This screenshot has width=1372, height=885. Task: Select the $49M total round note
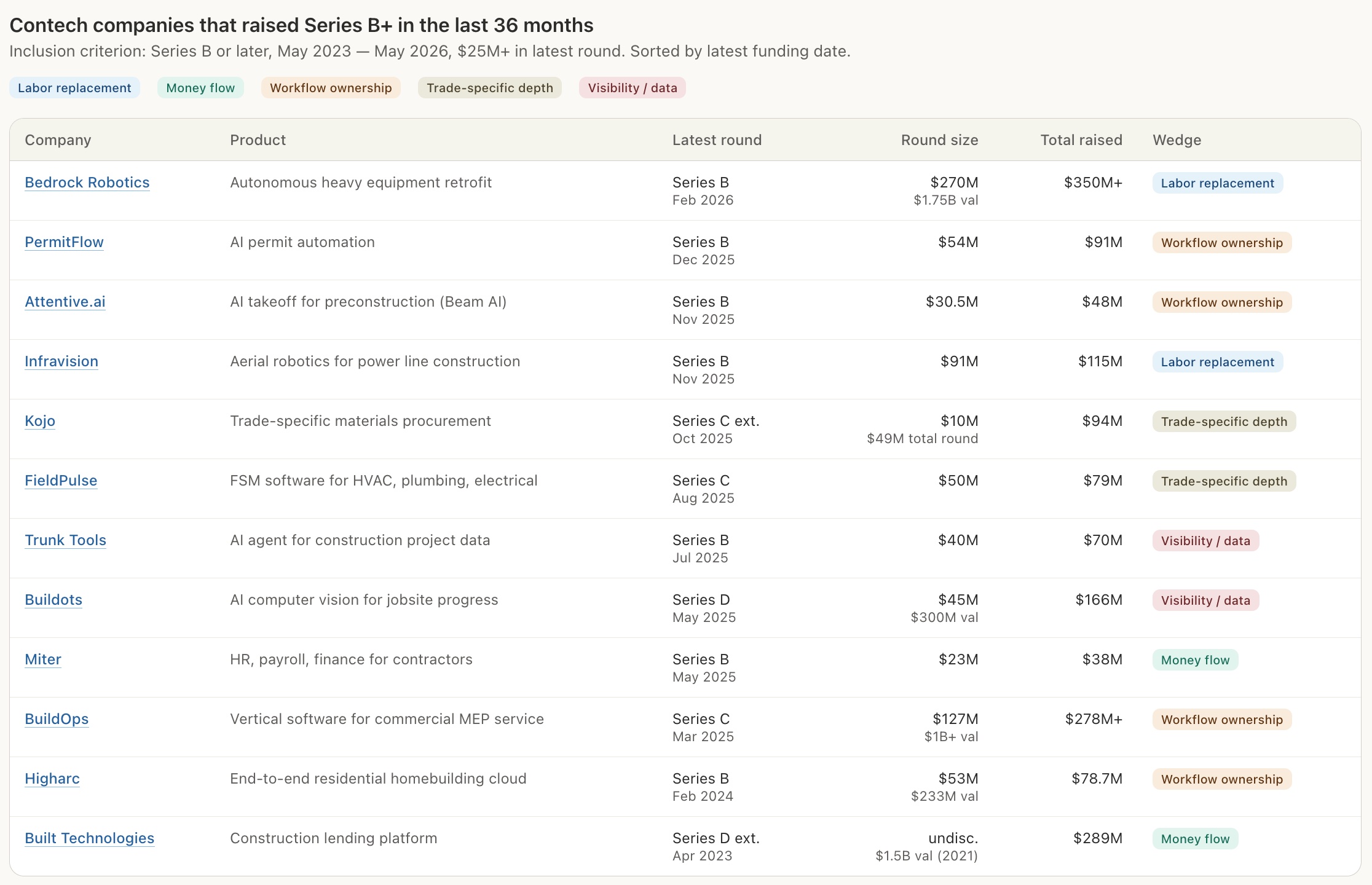pos(922,439)
